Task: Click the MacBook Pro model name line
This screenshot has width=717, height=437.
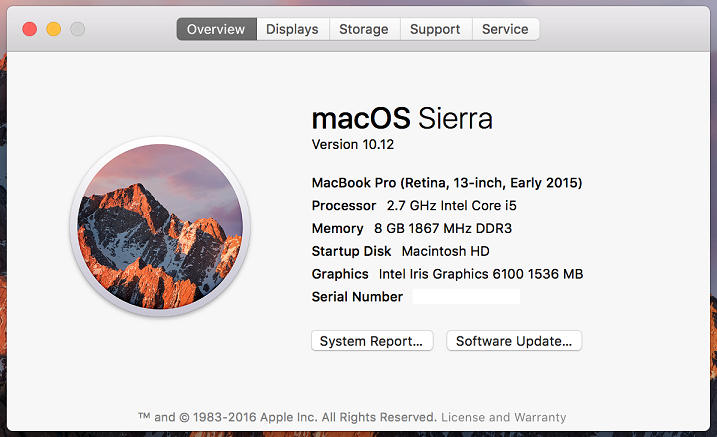Action: (x=447, y=183)
